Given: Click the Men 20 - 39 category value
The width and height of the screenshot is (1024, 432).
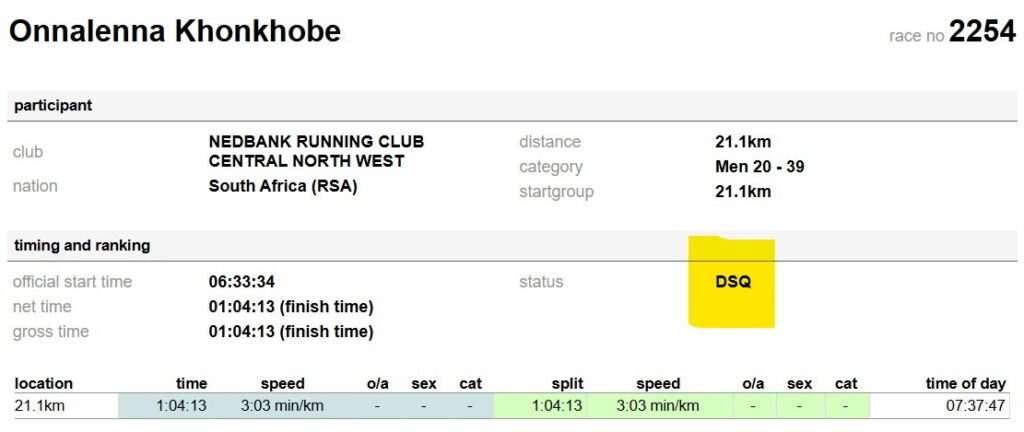Looking at the screenshot, I should point(760,166).
